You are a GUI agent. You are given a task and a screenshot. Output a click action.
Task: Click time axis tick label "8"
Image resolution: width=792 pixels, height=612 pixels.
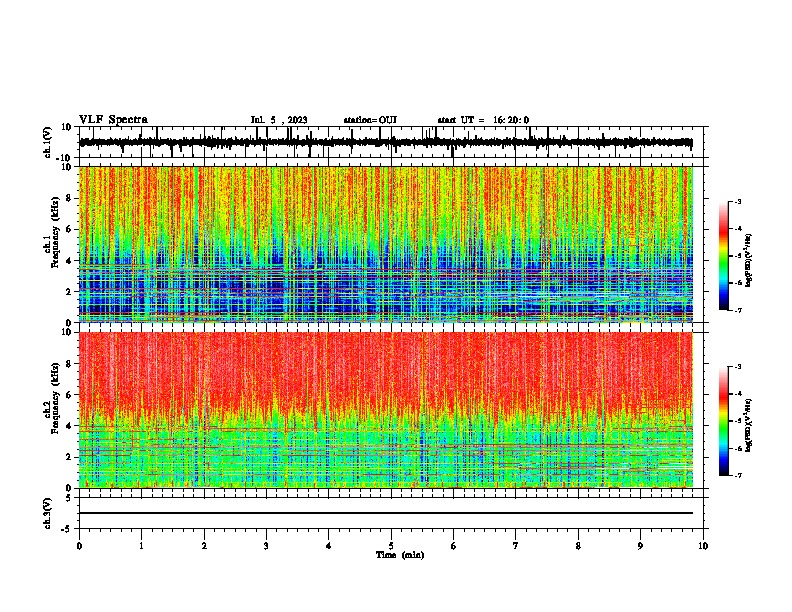(578, 546)
